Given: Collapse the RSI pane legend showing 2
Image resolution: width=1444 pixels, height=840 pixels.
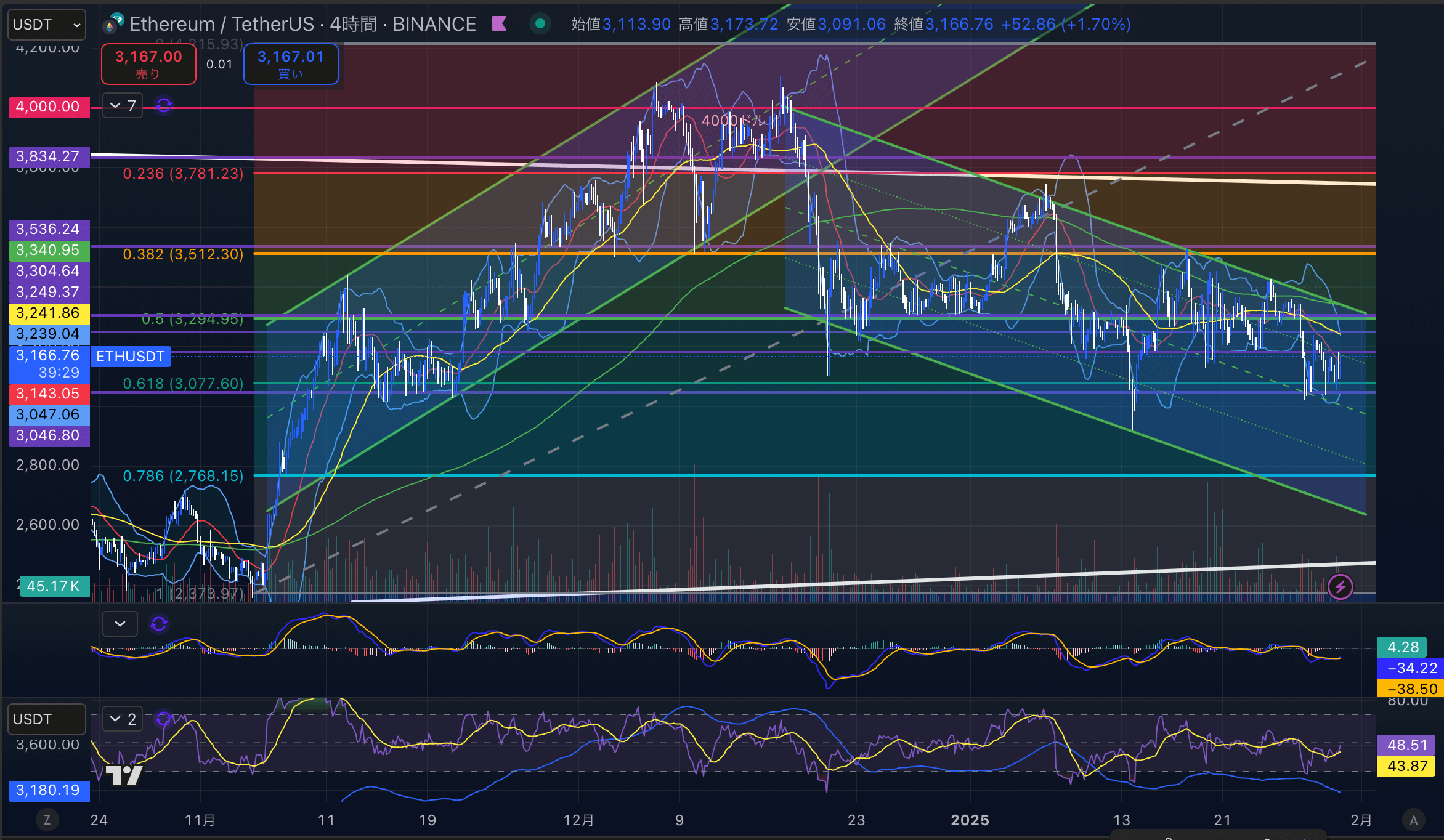Looking at the screenshot, I should pos(123,719).
